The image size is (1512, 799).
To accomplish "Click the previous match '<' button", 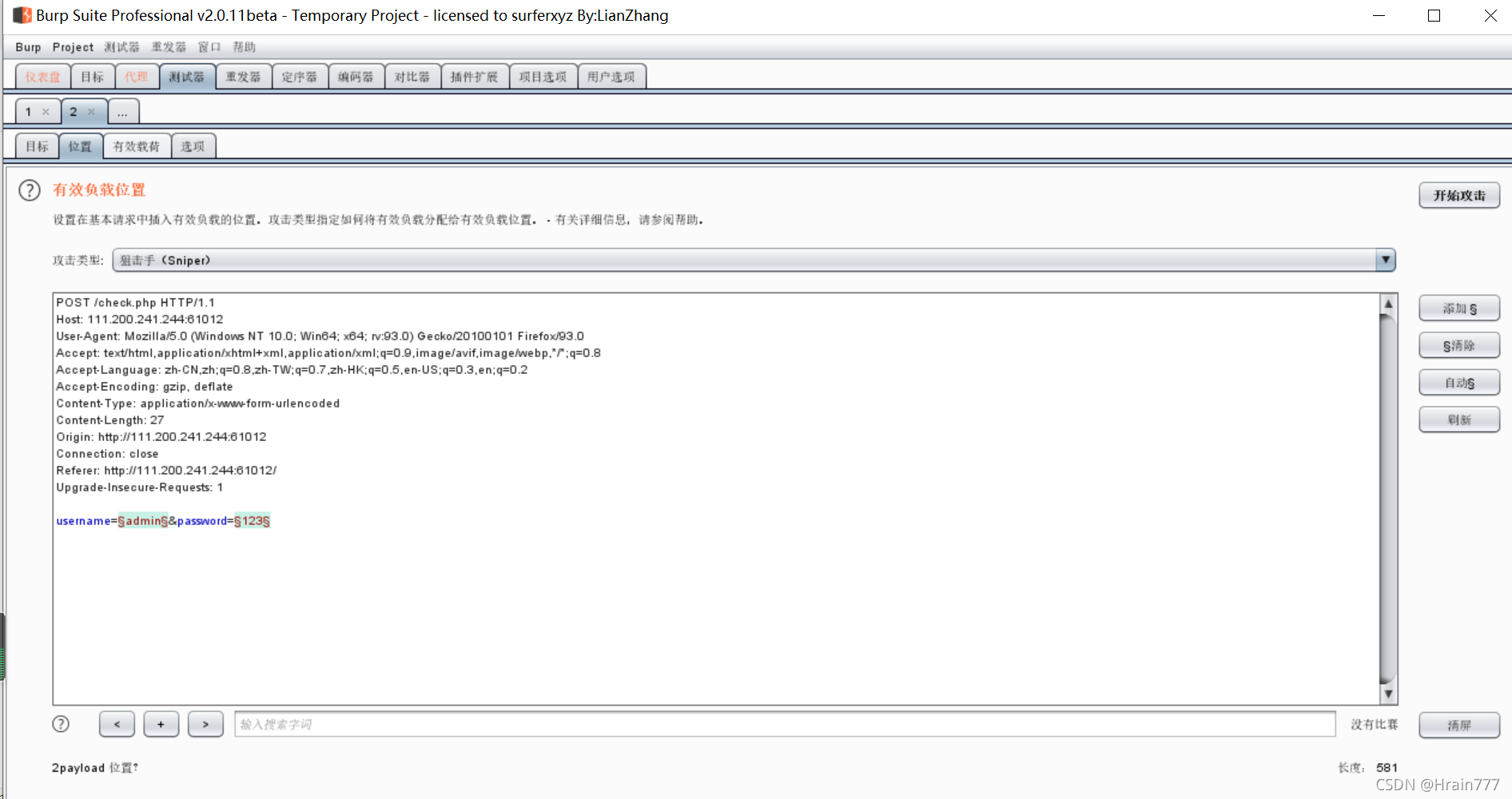I will (117, 724).
